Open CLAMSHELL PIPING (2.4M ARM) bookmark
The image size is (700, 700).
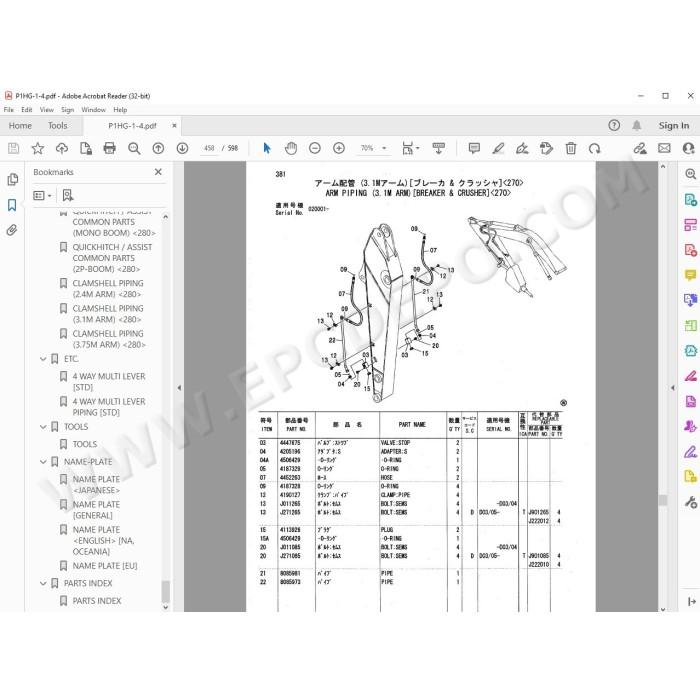point(108,289)
